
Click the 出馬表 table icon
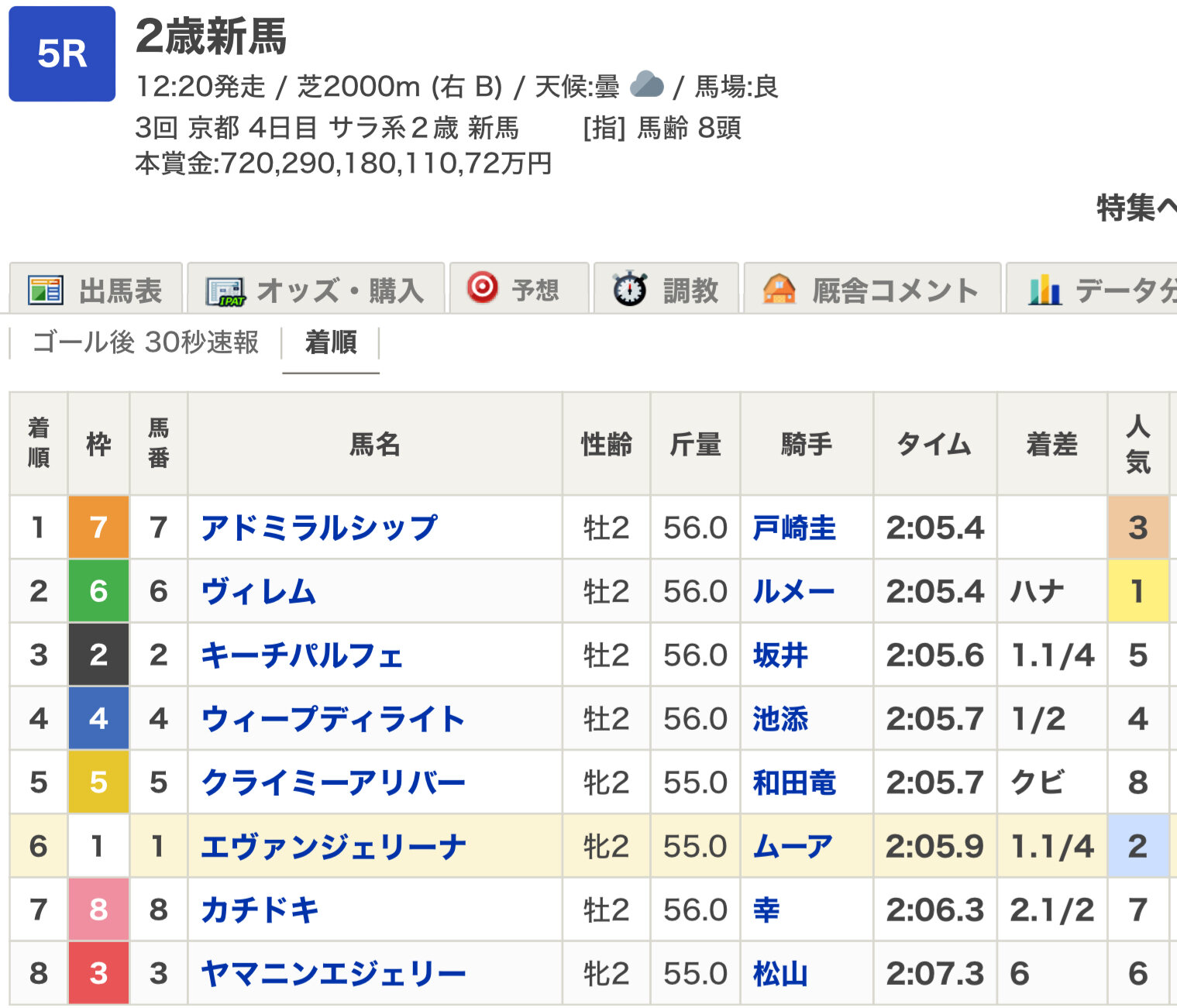[x=45, y=291]
